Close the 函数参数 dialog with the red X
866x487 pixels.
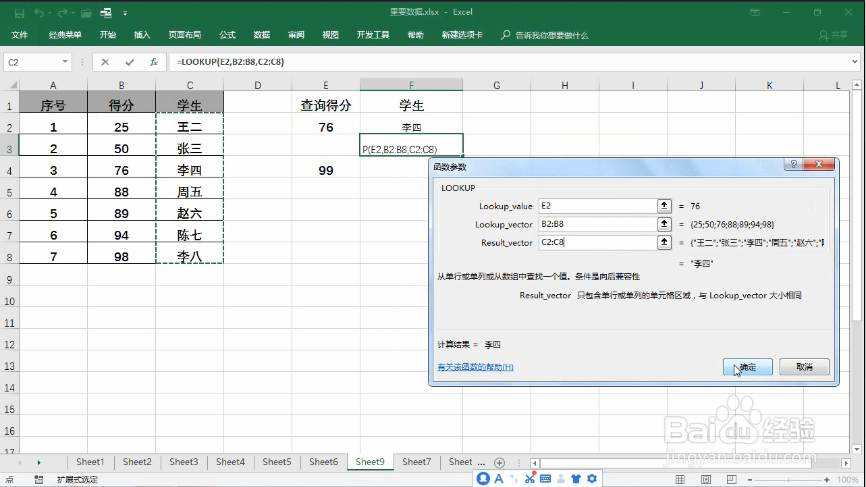click(819, 164)
